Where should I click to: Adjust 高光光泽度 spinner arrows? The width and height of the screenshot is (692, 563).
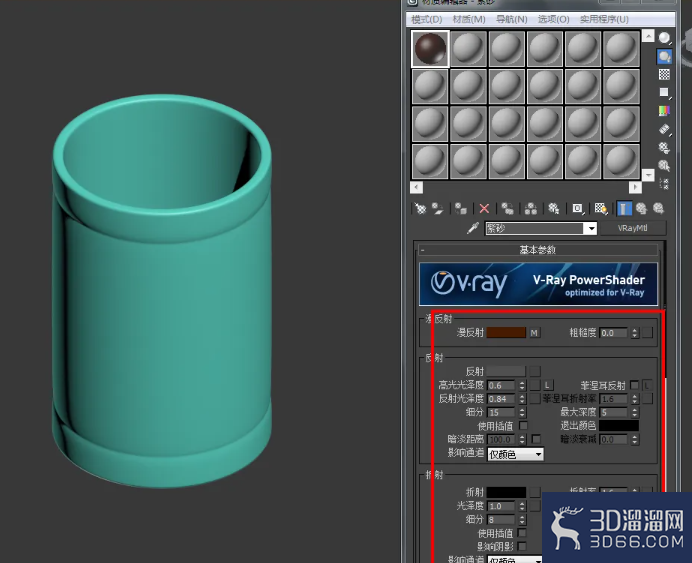coord(522,385)
